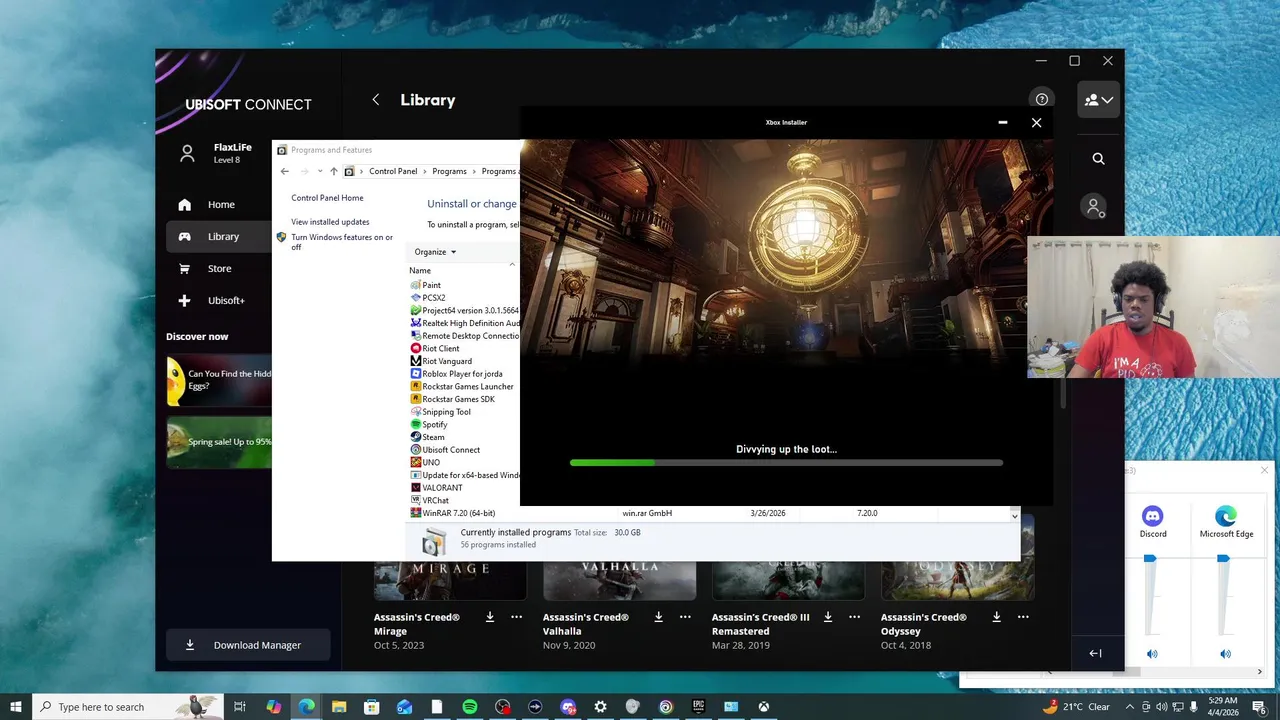Click Turn Windows features on or off
The width and height of the screenshot is (1280, 720).
click(x=341, y=242)
